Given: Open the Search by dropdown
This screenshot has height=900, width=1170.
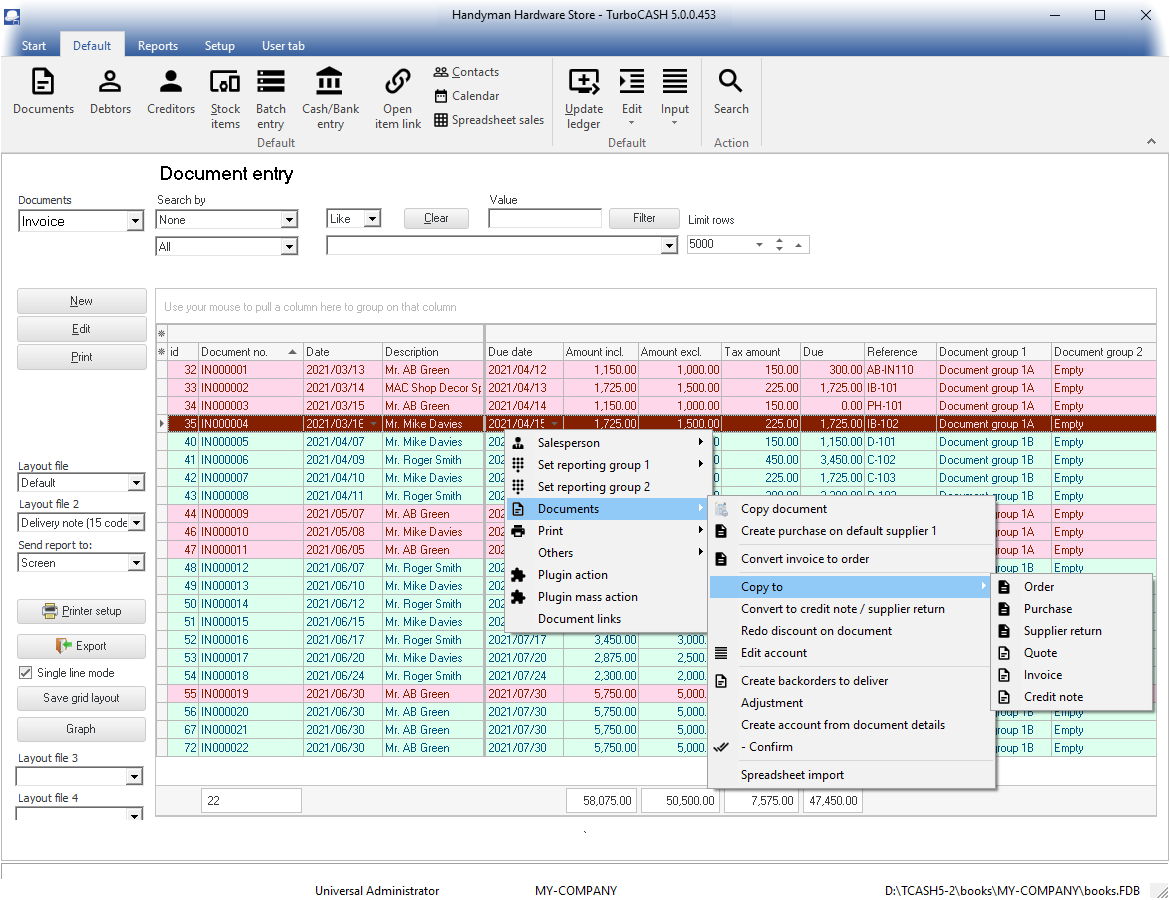Looking at the screenshot, I should [x=289, y=220].
